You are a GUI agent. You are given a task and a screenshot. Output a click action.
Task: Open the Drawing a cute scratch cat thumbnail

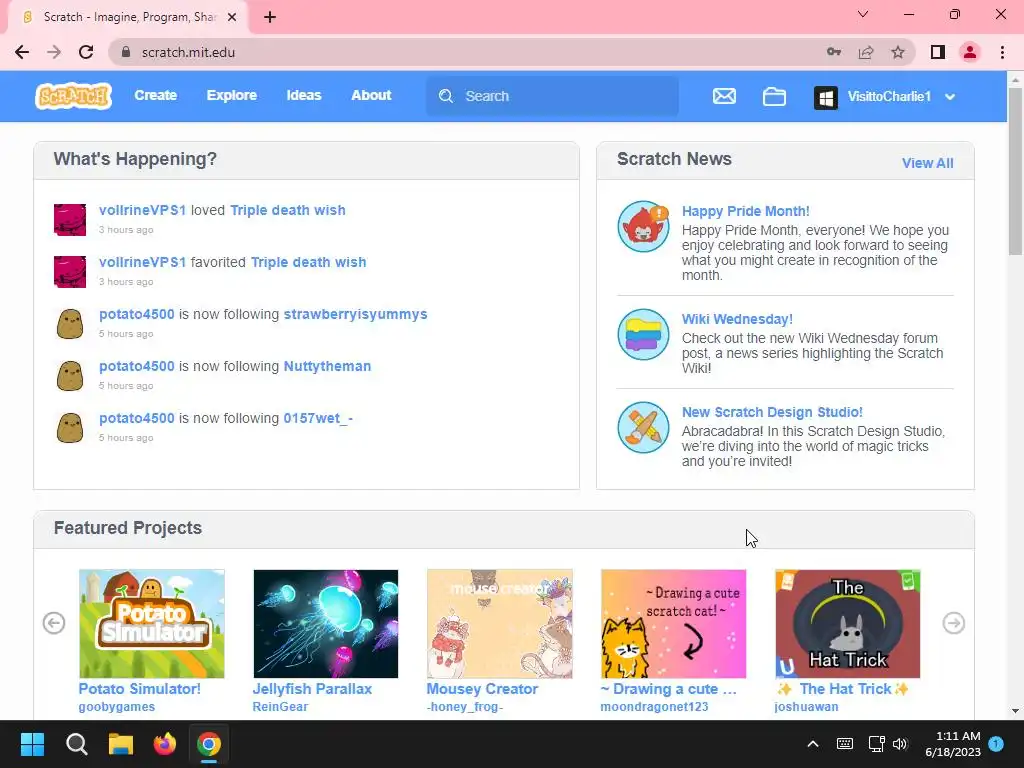(x=673, y=624)
